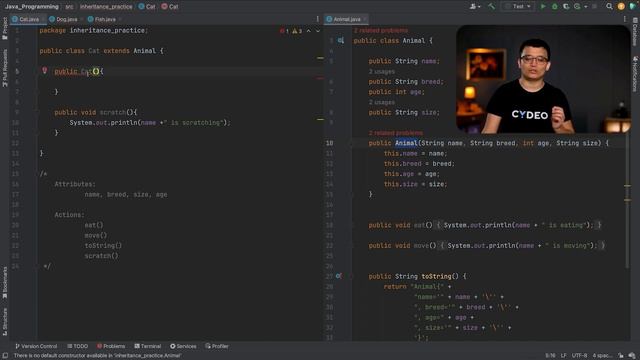Viewport: 640px width, 360px height.
Task: Click Java_Programming in the breadcrumb
Action: click(31, 7)
